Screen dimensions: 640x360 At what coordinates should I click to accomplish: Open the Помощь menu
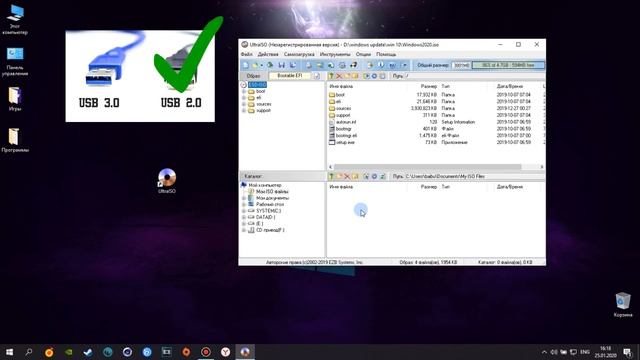pyautogui.click(x=386, y=54)
